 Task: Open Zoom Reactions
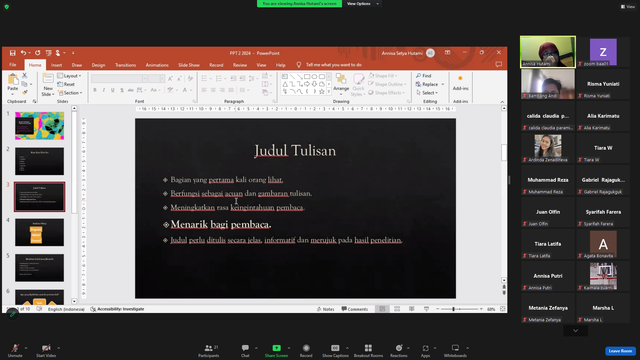click(x=399, y=350)
